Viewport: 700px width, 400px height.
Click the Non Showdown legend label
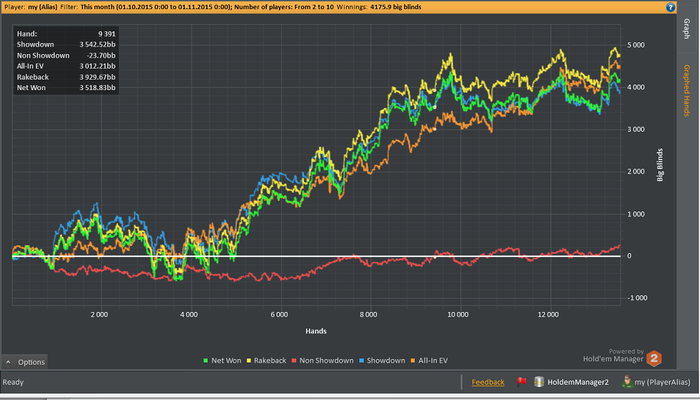point(326,361)
